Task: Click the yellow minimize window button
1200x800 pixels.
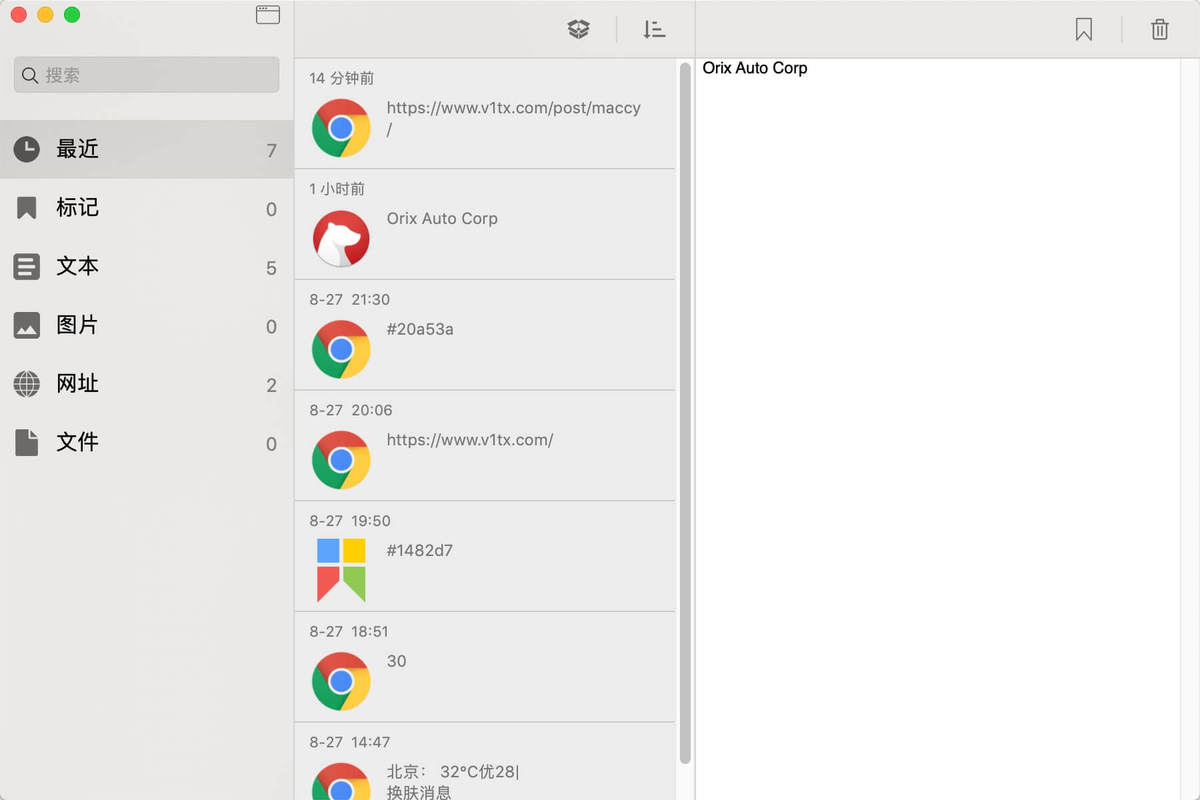Action: pyautogui.click(x=45, y=15)
